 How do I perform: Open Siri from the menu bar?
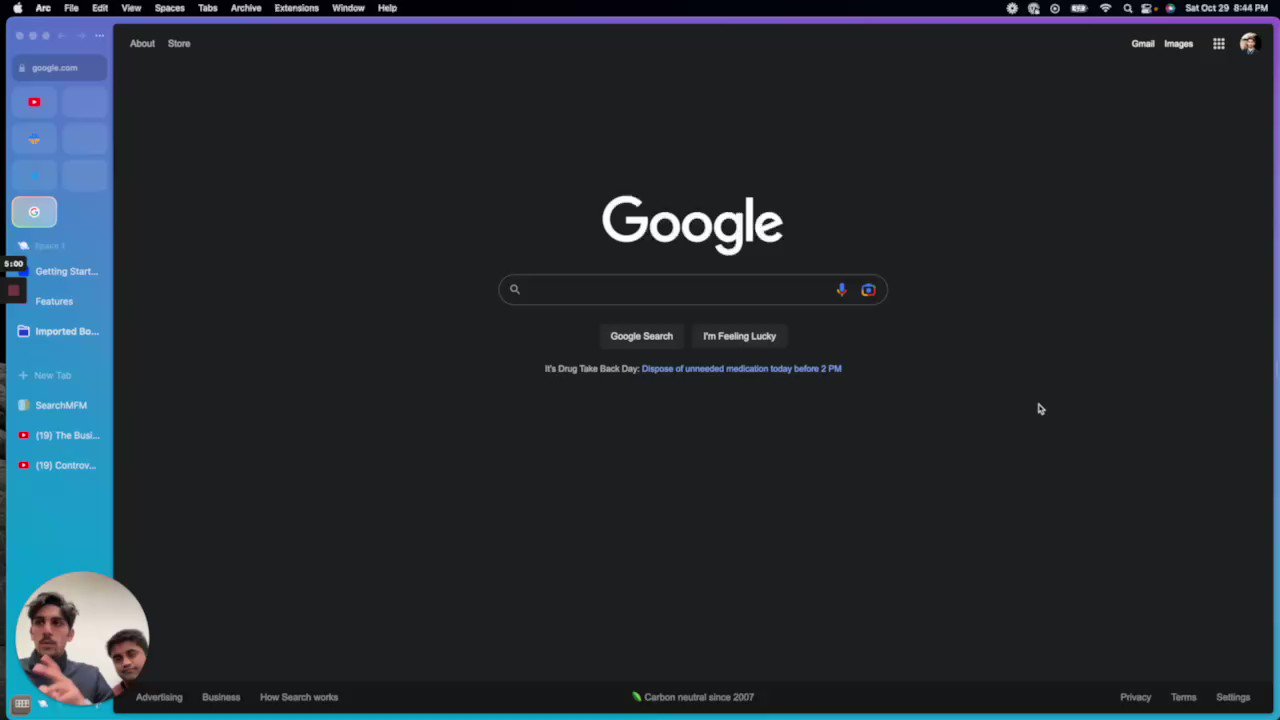coord(1170,8)
